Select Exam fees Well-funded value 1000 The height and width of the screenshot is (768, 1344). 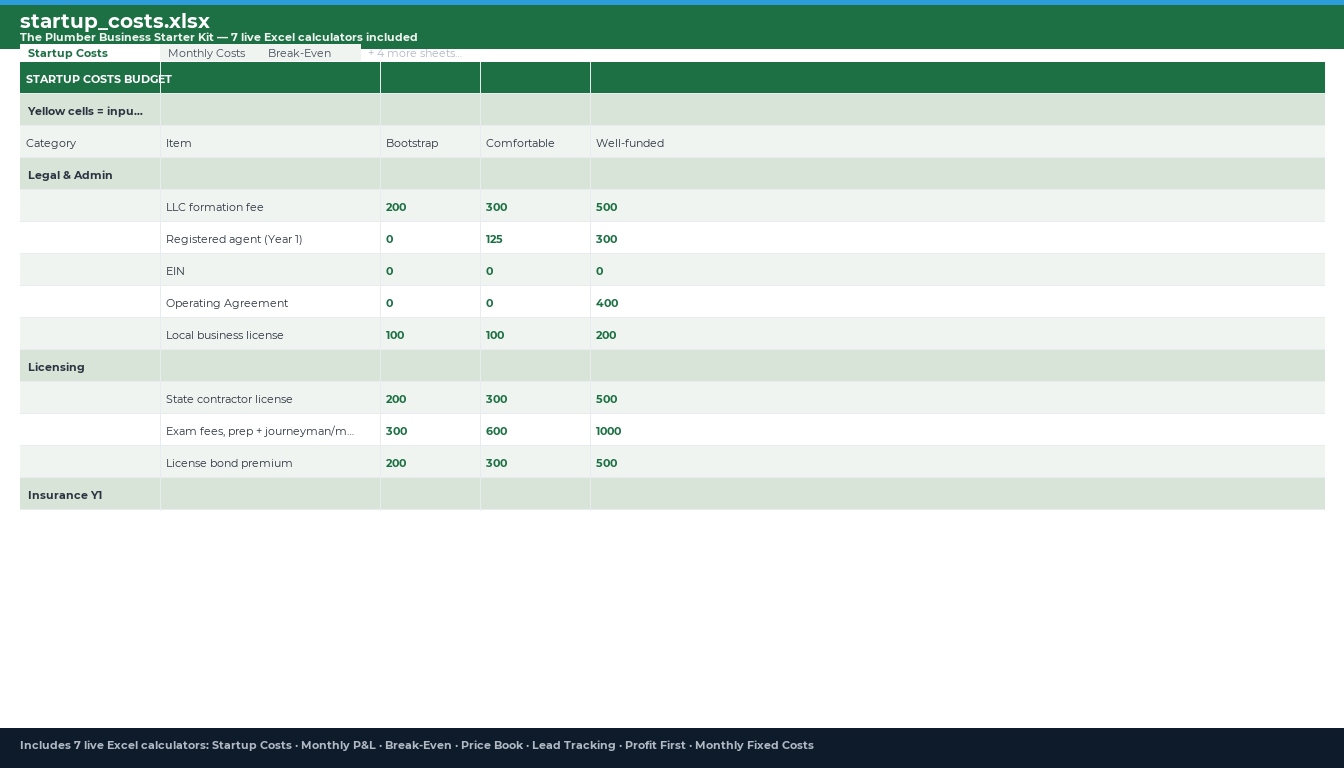click(x=957, y=430)
